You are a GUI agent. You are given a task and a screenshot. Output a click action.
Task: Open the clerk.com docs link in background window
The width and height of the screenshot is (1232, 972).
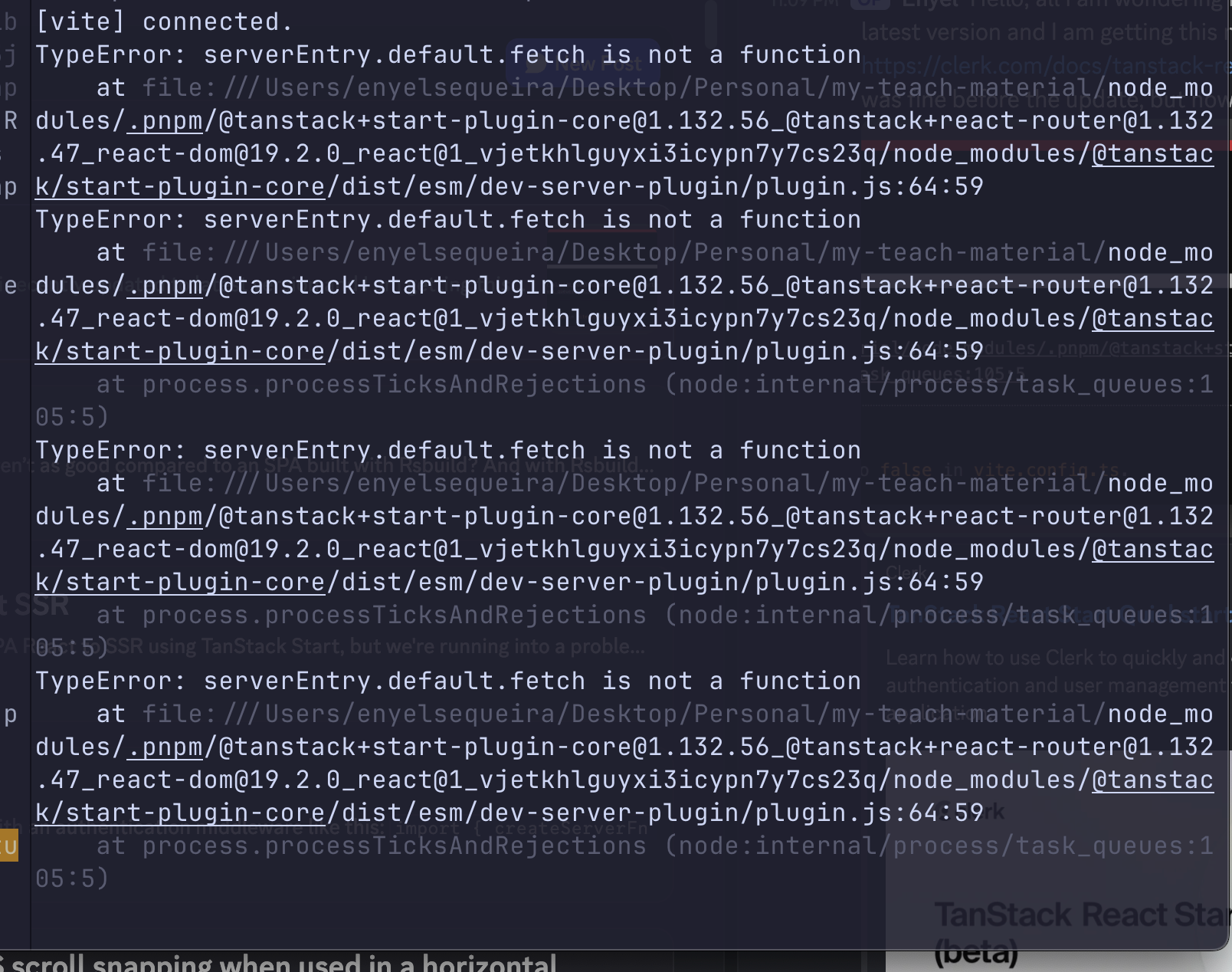[x=1046, y=67]
